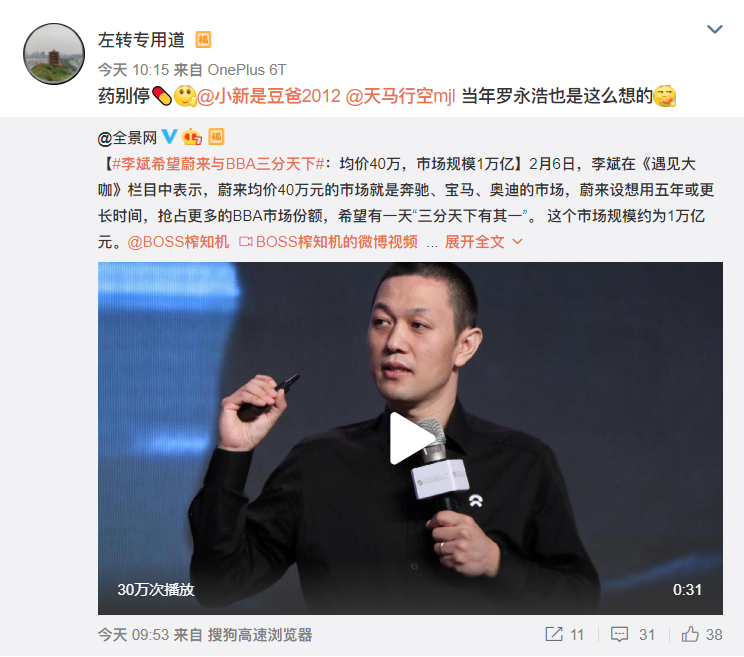Open BOSS榨知机的微博视频 video link

tap(328, 242)
